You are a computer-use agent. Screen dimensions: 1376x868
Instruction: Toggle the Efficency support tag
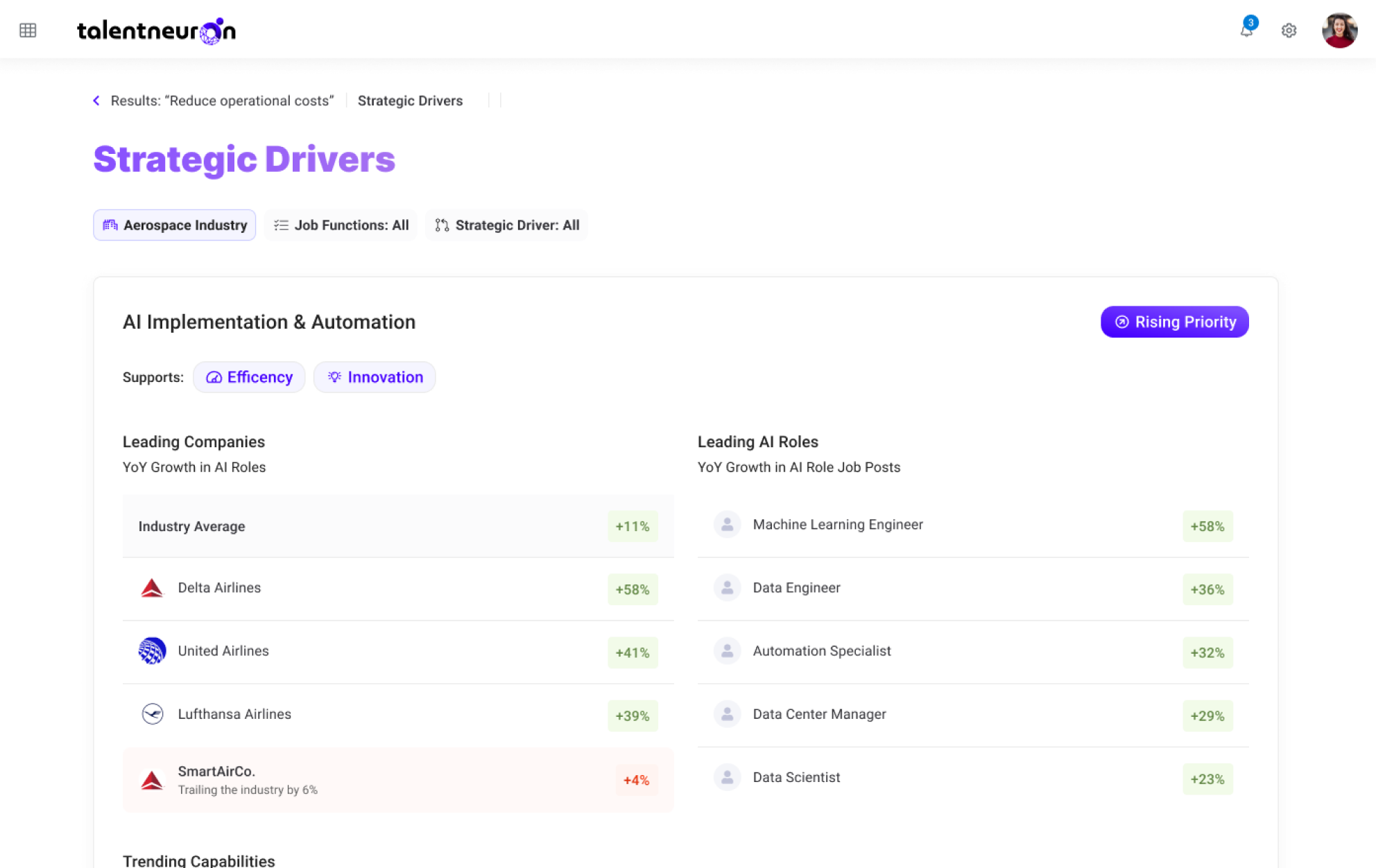pyautogui.click(x=249, y=377)
